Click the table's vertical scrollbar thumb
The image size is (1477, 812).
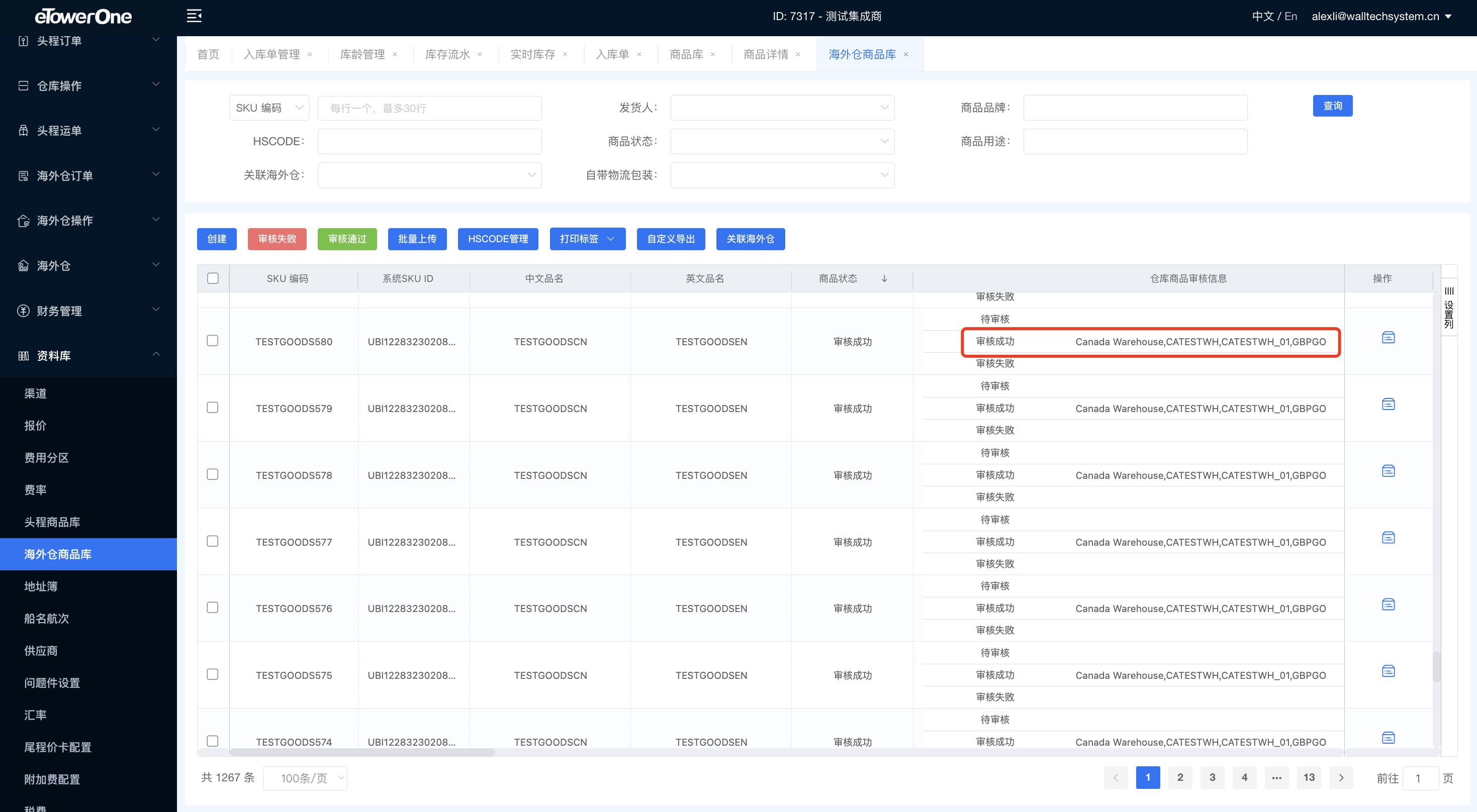[1436, 666]
